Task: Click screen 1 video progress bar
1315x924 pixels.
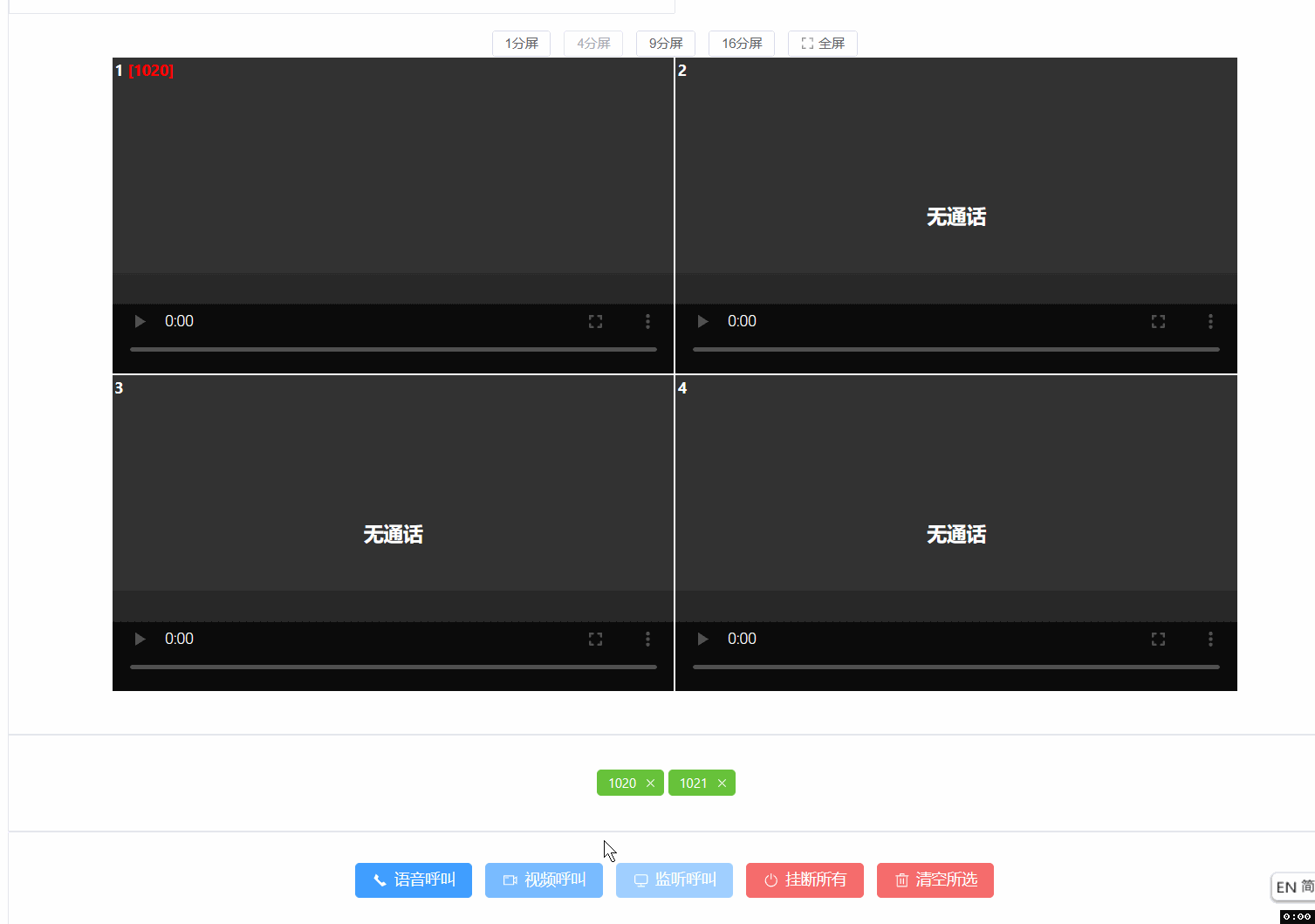Action: 394,349
